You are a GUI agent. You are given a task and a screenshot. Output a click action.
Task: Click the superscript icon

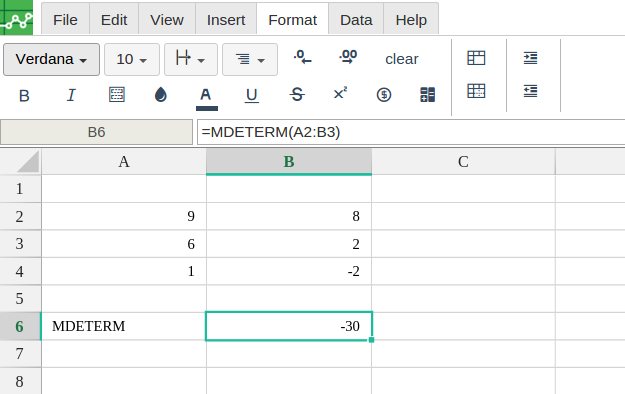point(340,94)
